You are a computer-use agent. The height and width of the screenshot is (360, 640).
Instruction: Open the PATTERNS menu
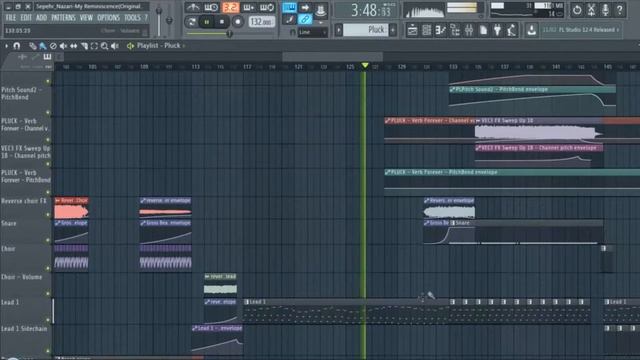point(64,18)
